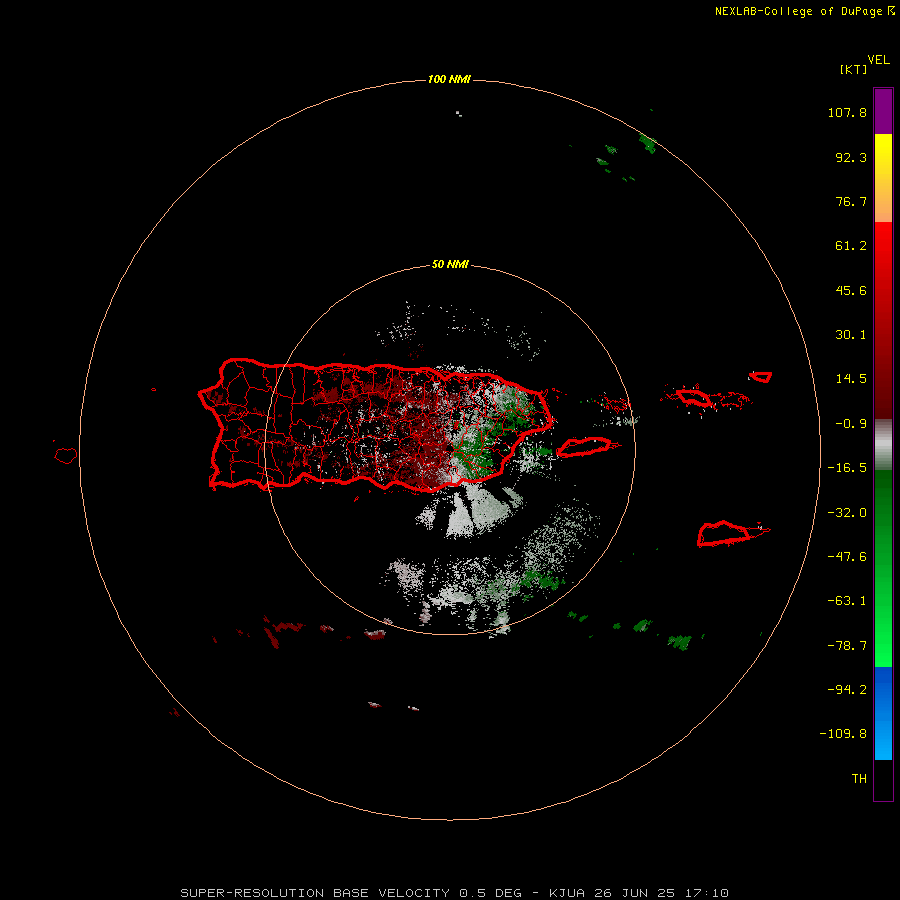Pick the blue segment of the color bar
900x900 pixels.
click(x=883, y=713)
